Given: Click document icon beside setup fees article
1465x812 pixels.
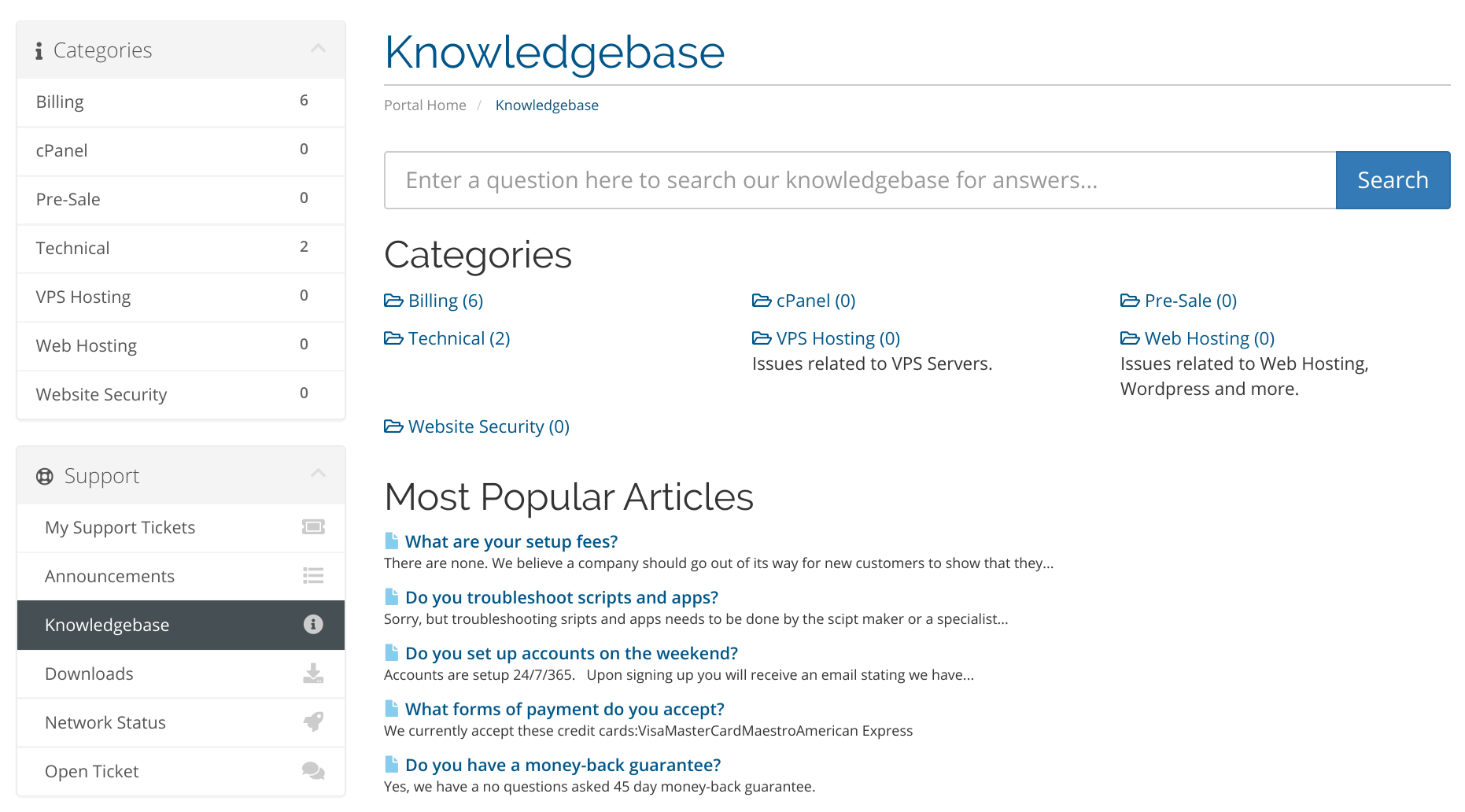Looking at the screenshot, I should click(391, 541).
